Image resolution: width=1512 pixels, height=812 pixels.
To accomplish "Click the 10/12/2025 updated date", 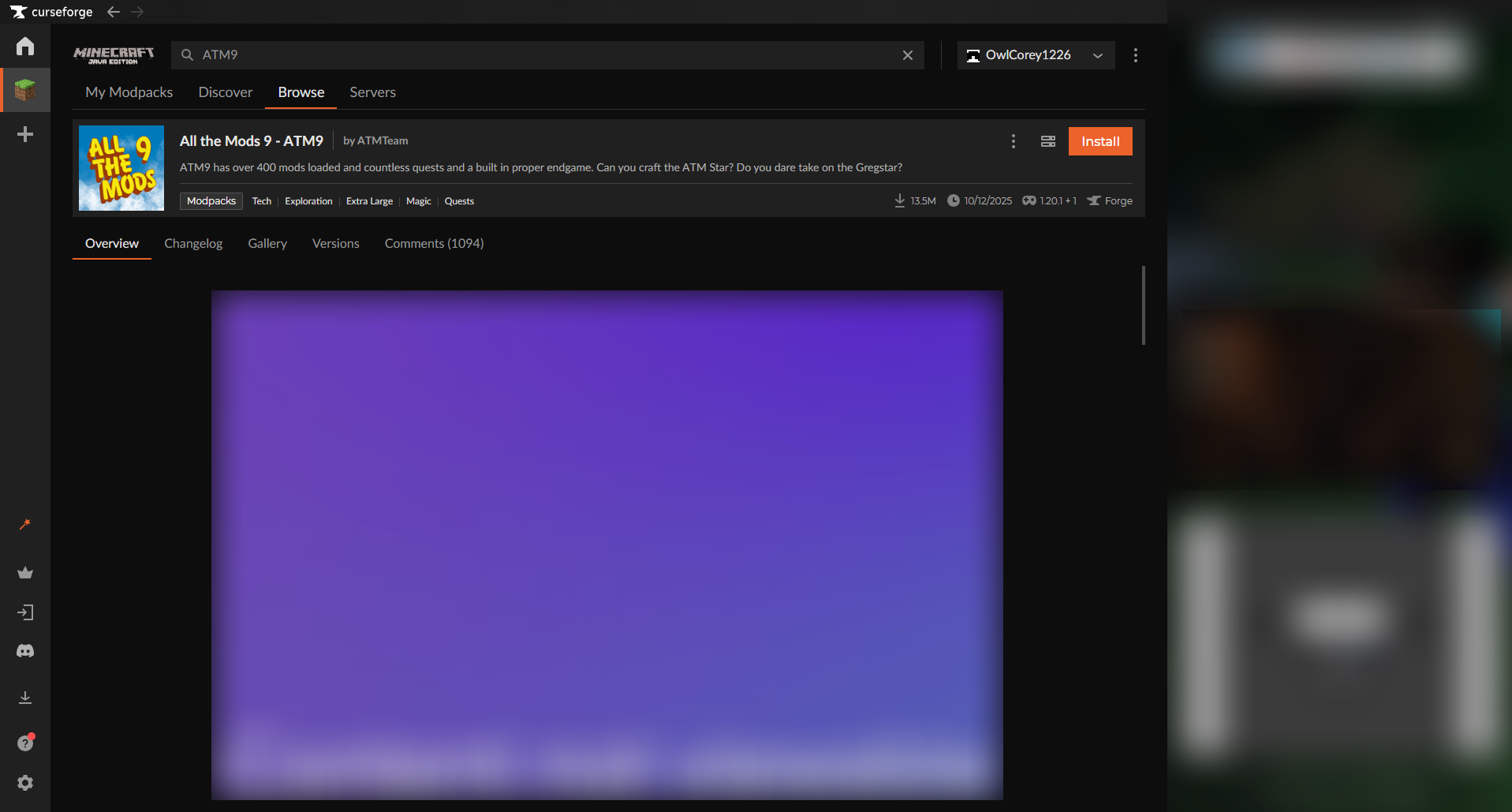I will pyautogui.click(x=980, y=201).
